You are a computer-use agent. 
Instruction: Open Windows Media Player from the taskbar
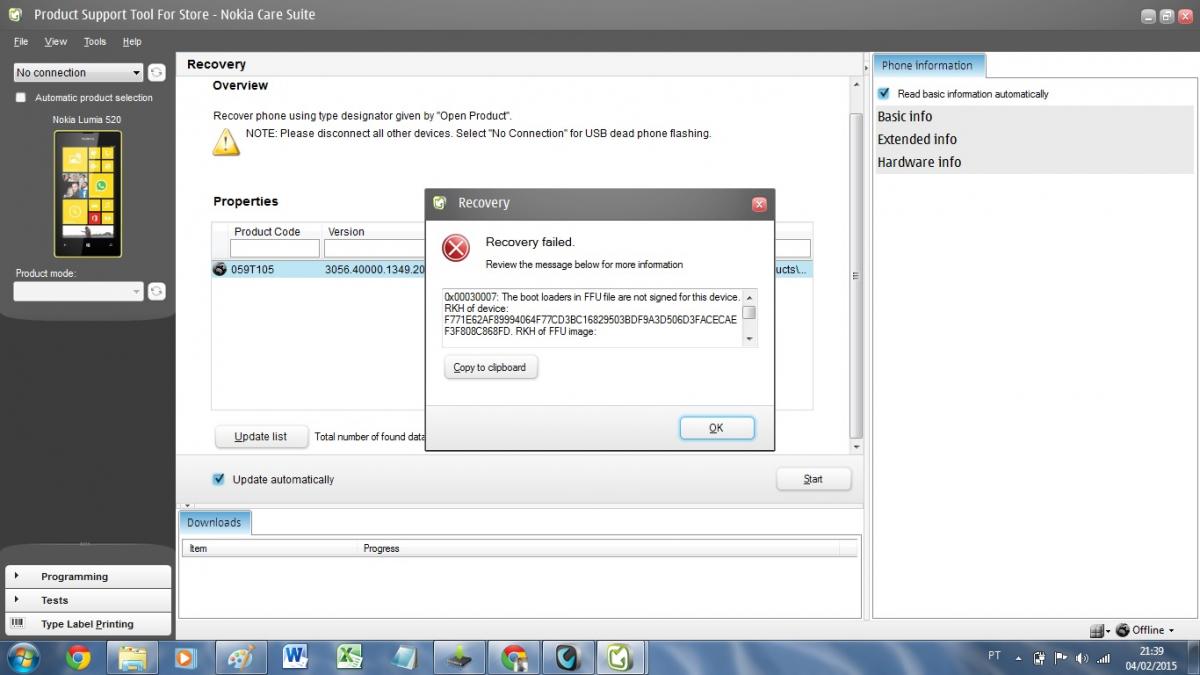point(186,657)
